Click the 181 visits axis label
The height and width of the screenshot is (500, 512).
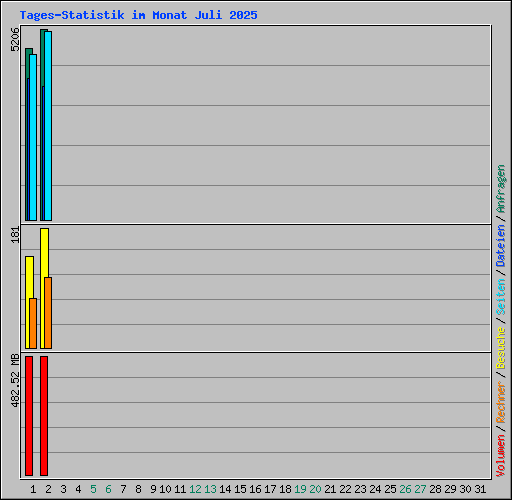coord(15,235)
